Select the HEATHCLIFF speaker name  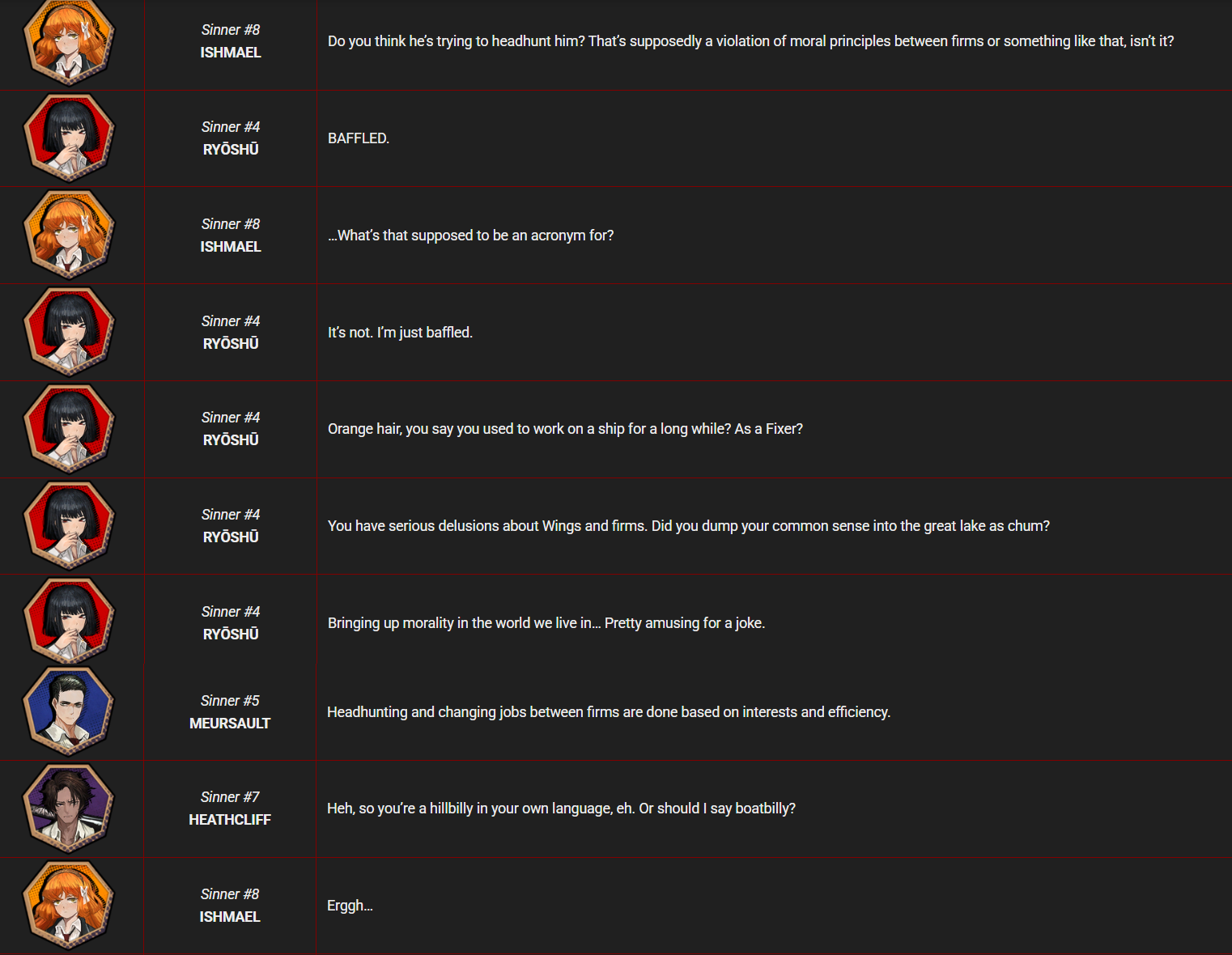(230, 820)
